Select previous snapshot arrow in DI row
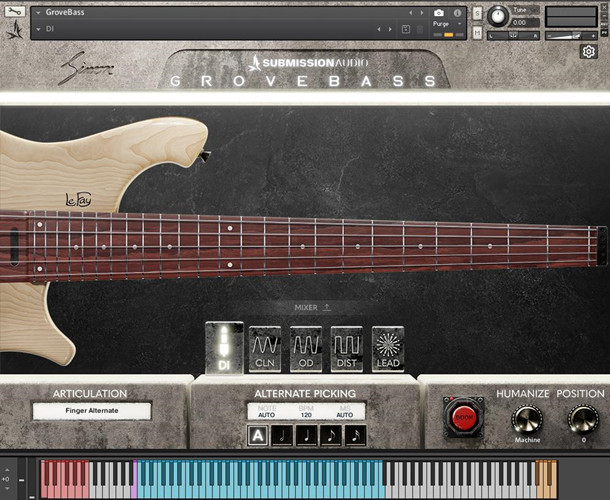 point(379,29)
